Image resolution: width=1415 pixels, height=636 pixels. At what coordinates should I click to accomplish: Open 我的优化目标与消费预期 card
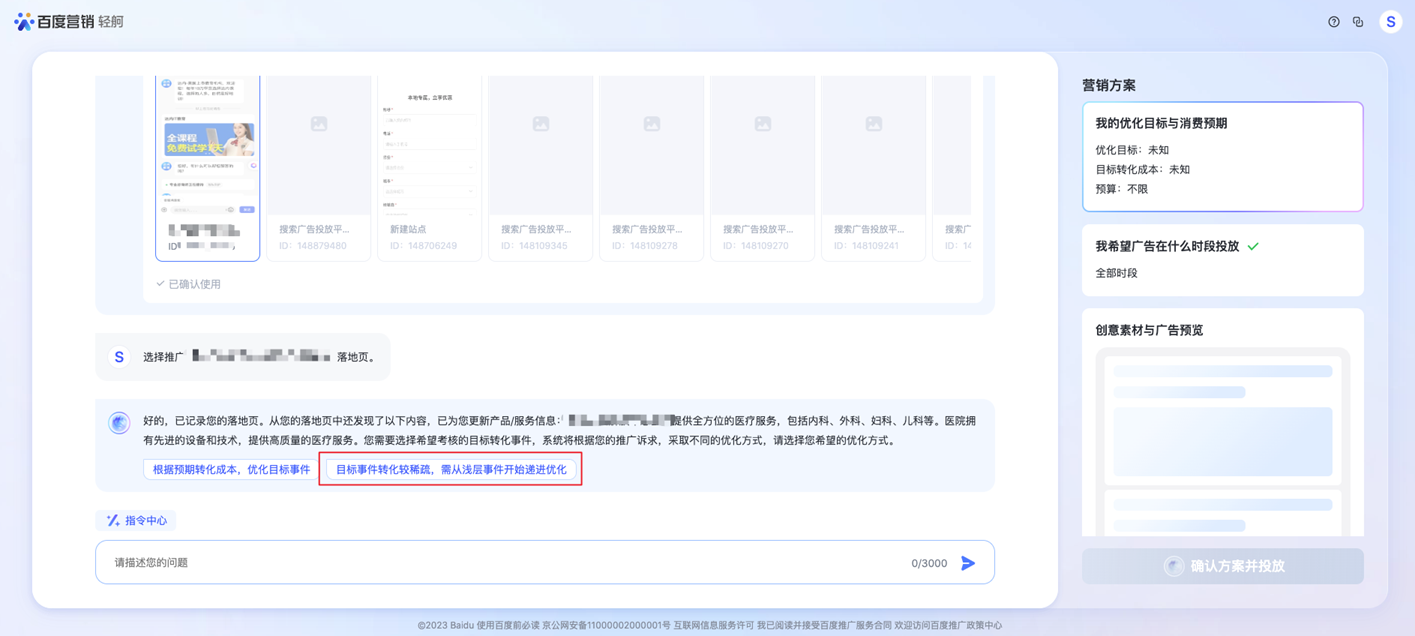(x=1222, y=156)
